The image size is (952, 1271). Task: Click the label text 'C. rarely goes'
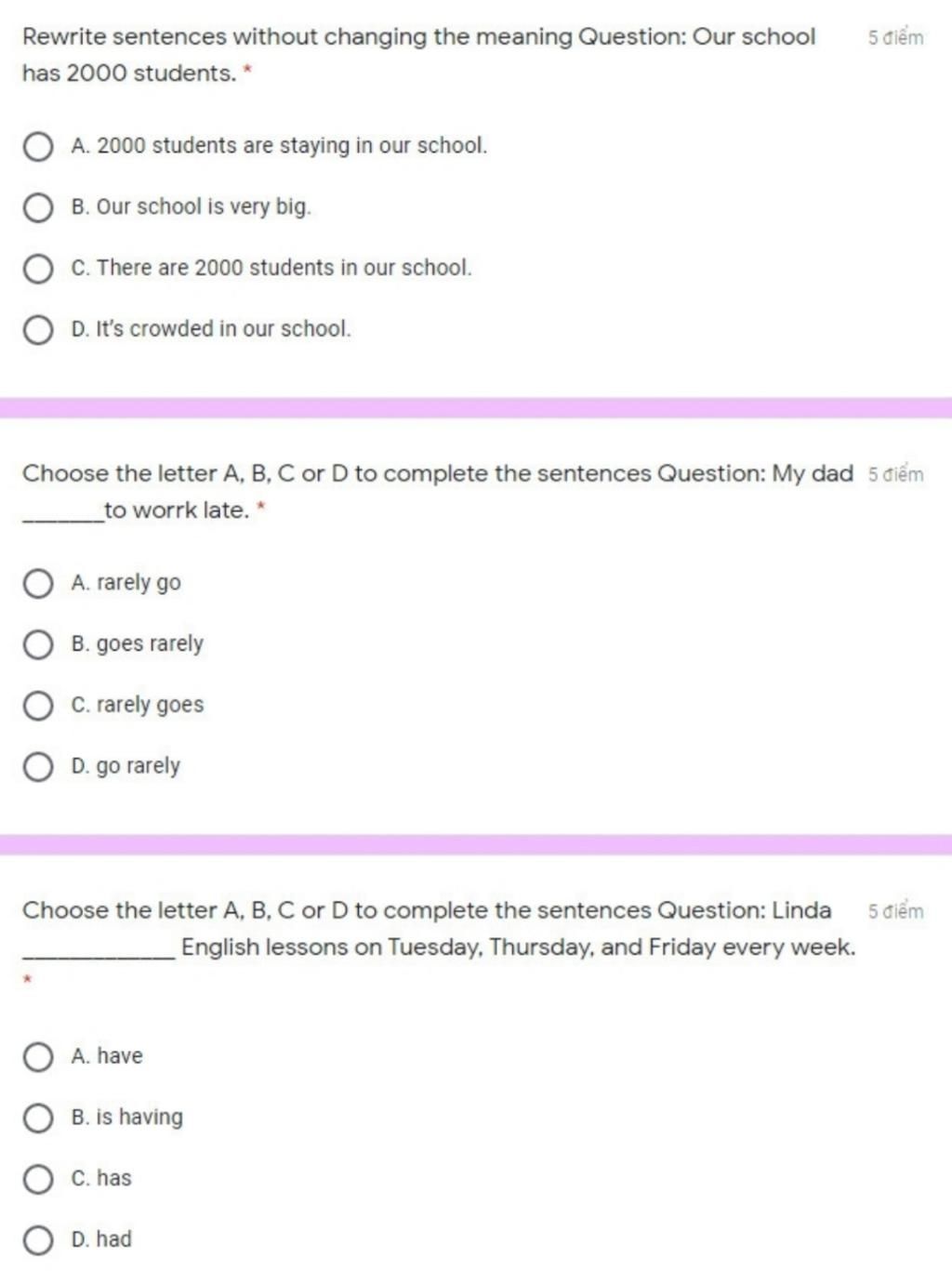tap(138, 706)
